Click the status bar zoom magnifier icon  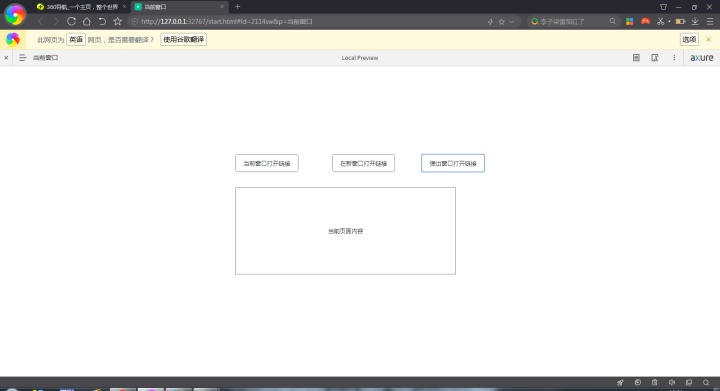(x=706, y=382)
